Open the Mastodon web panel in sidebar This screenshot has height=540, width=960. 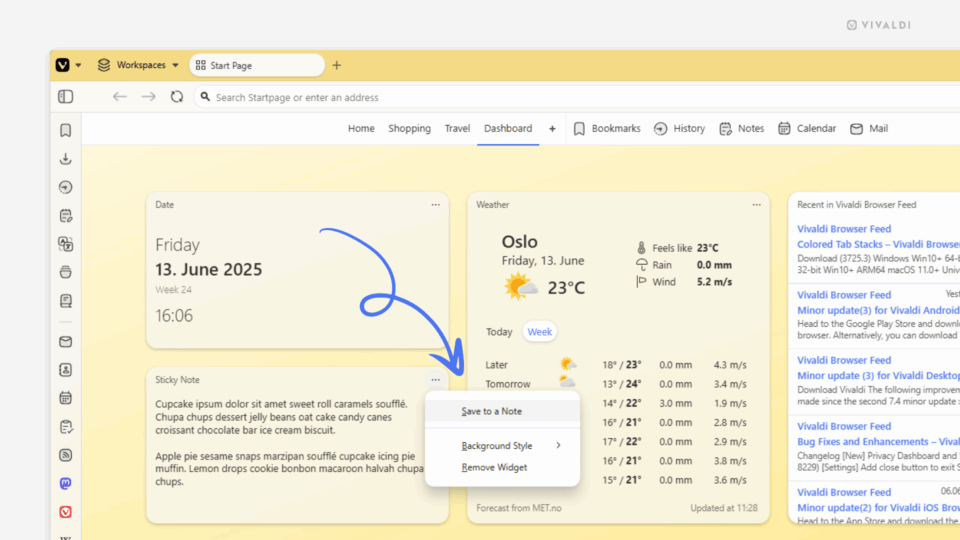[x=66, y=483]
